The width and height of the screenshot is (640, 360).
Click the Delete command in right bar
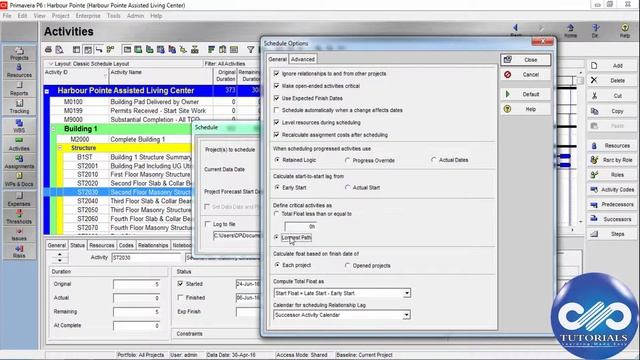(x=612, y=80)
